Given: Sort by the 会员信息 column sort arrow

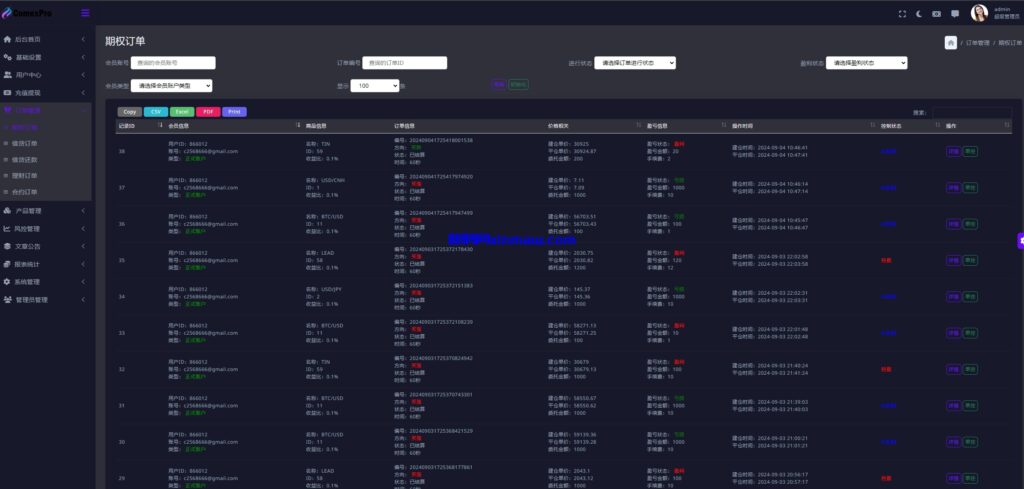Looking at the screenshot, I should (x=298, y=125).
